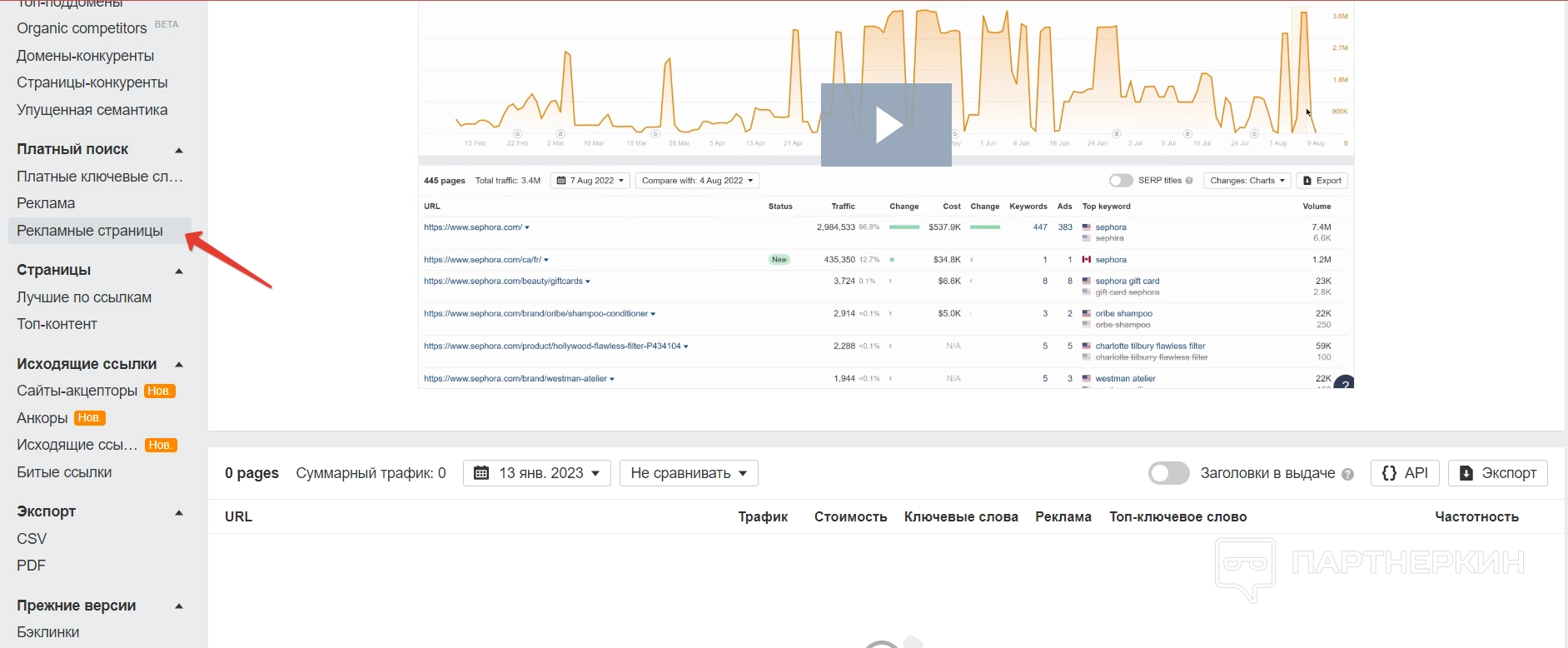Sort table by Трафик column
Image resolution: width=1568 pixels, height=648 pixels.
coord(762,516)
